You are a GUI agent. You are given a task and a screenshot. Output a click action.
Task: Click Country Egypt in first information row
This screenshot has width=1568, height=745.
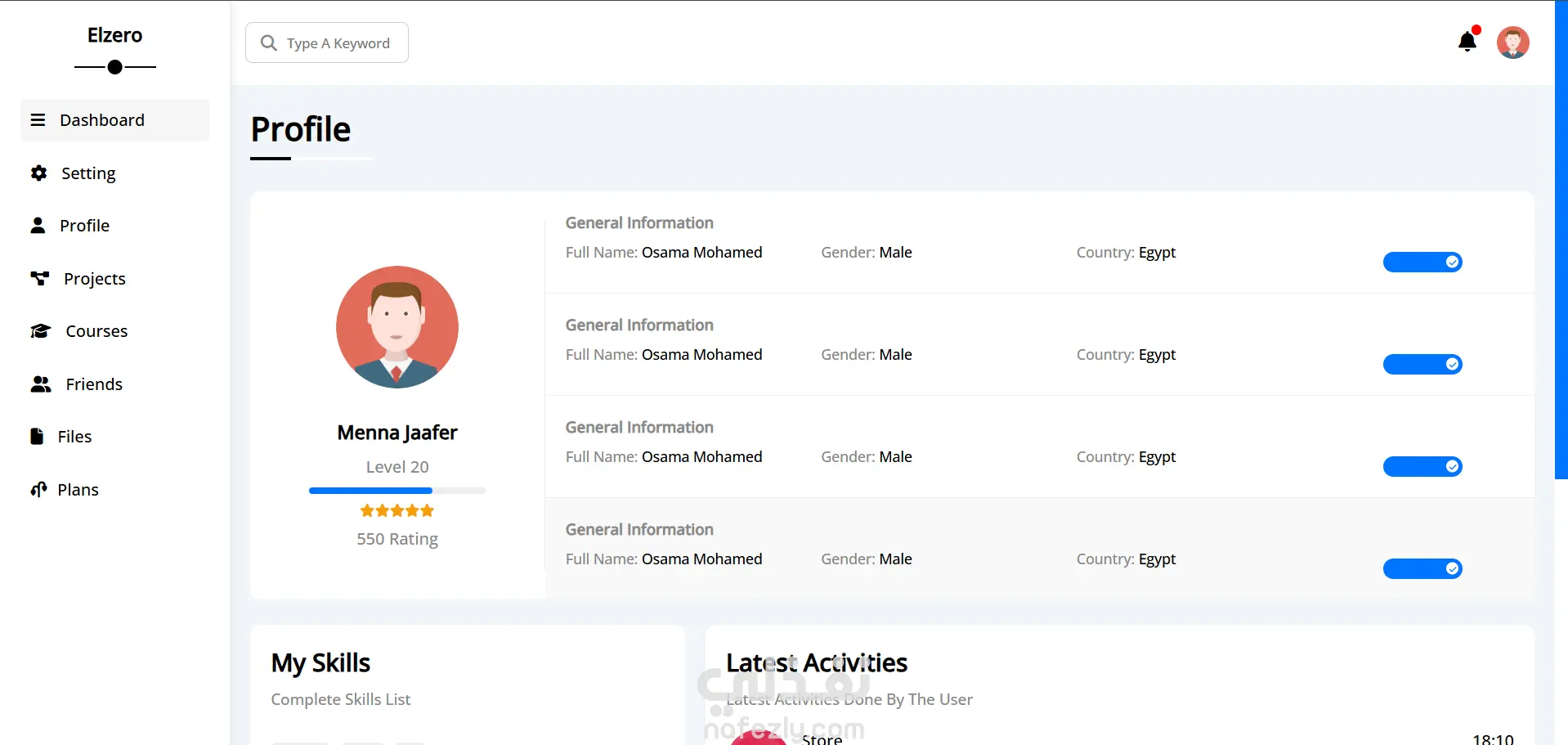click(1126, 253)
